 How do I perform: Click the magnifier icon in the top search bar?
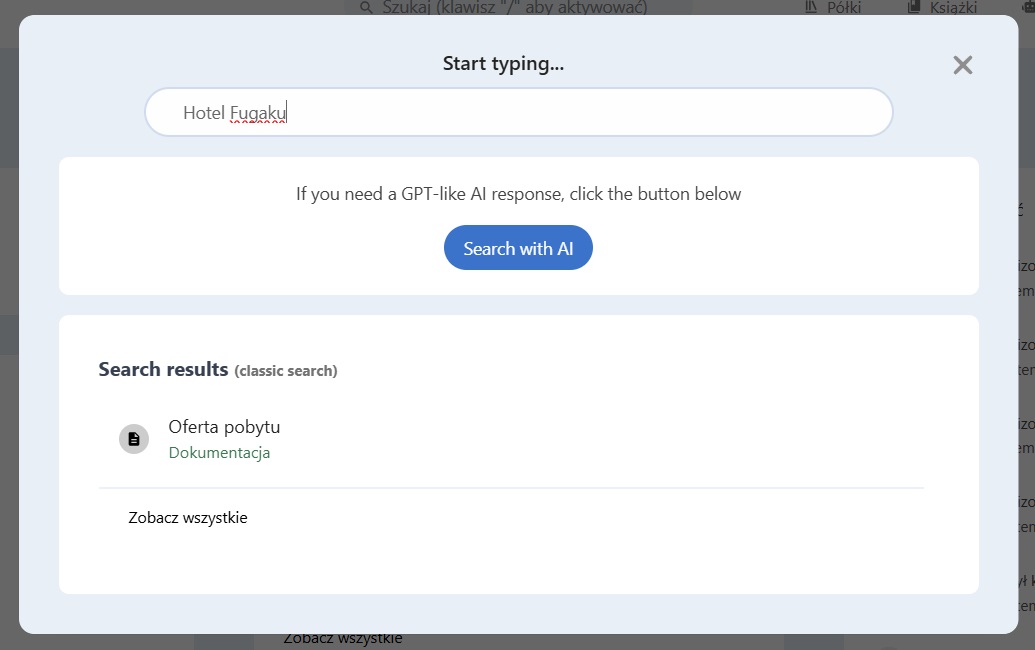366,7
